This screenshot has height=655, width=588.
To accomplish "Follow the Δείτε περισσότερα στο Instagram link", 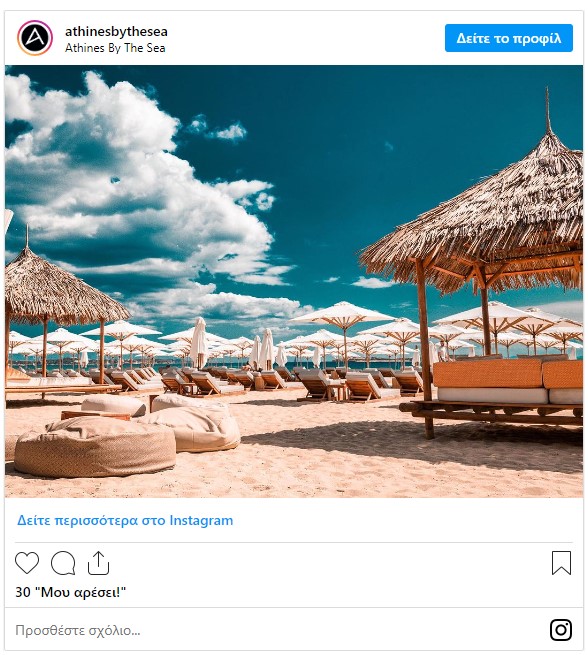I will (125, 520).
